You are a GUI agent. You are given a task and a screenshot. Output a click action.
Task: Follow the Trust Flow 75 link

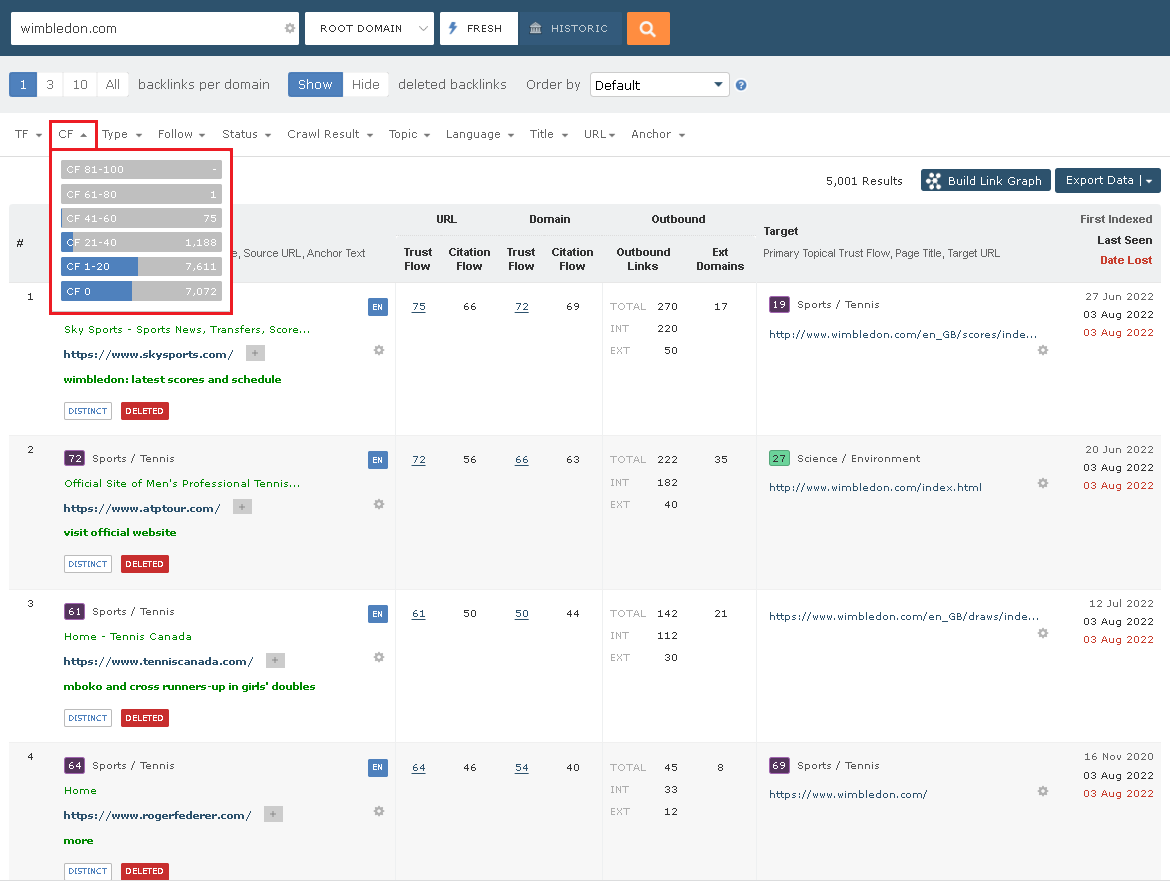[418, 306]
